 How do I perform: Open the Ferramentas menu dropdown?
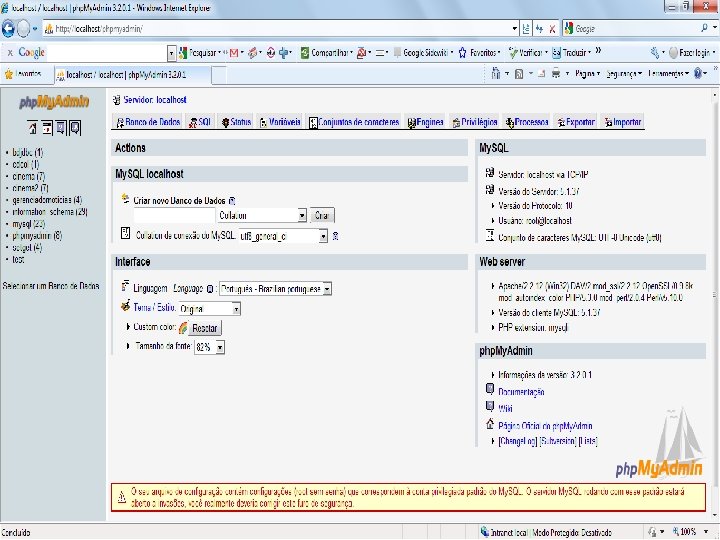(669, 73)
